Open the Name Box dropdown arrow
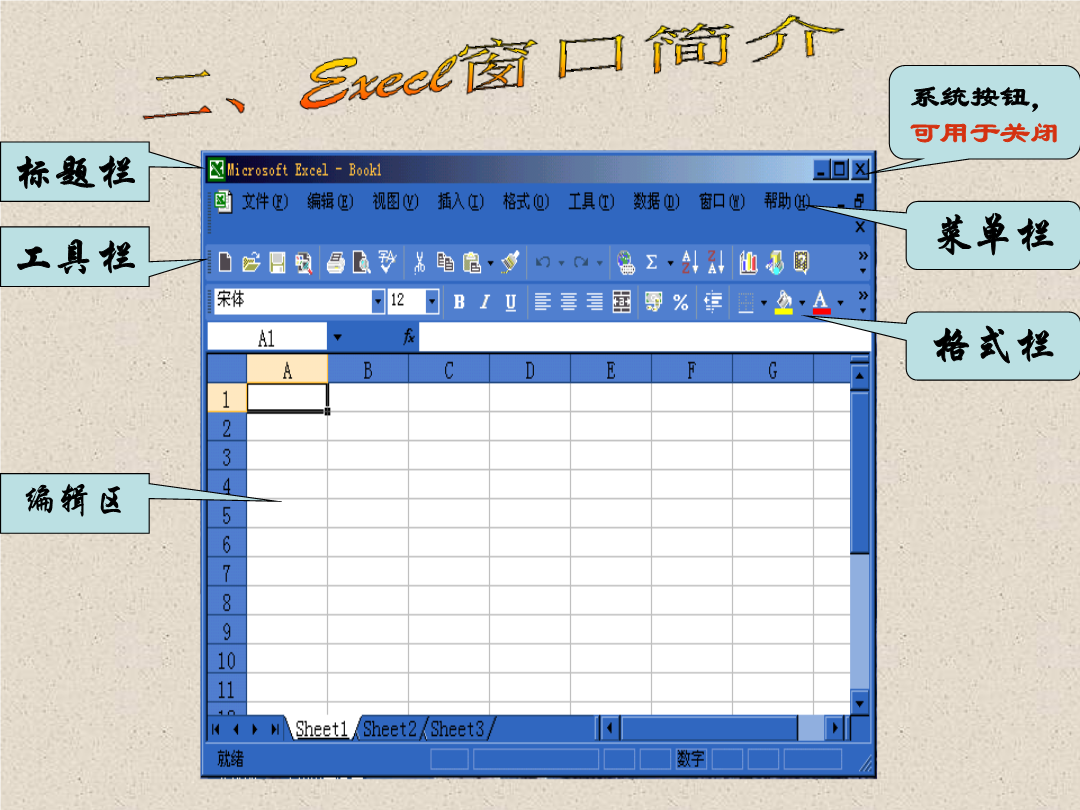This screenshot has width=1080, height=810. 338,338
